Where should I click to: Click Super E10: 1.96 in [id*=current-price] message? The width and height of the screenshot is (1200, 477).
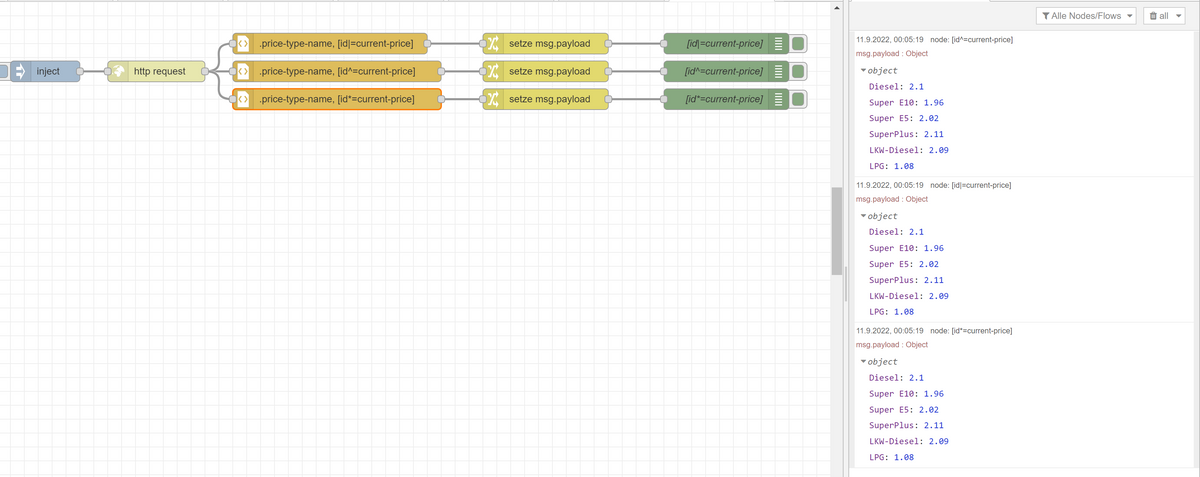point(906,393)
